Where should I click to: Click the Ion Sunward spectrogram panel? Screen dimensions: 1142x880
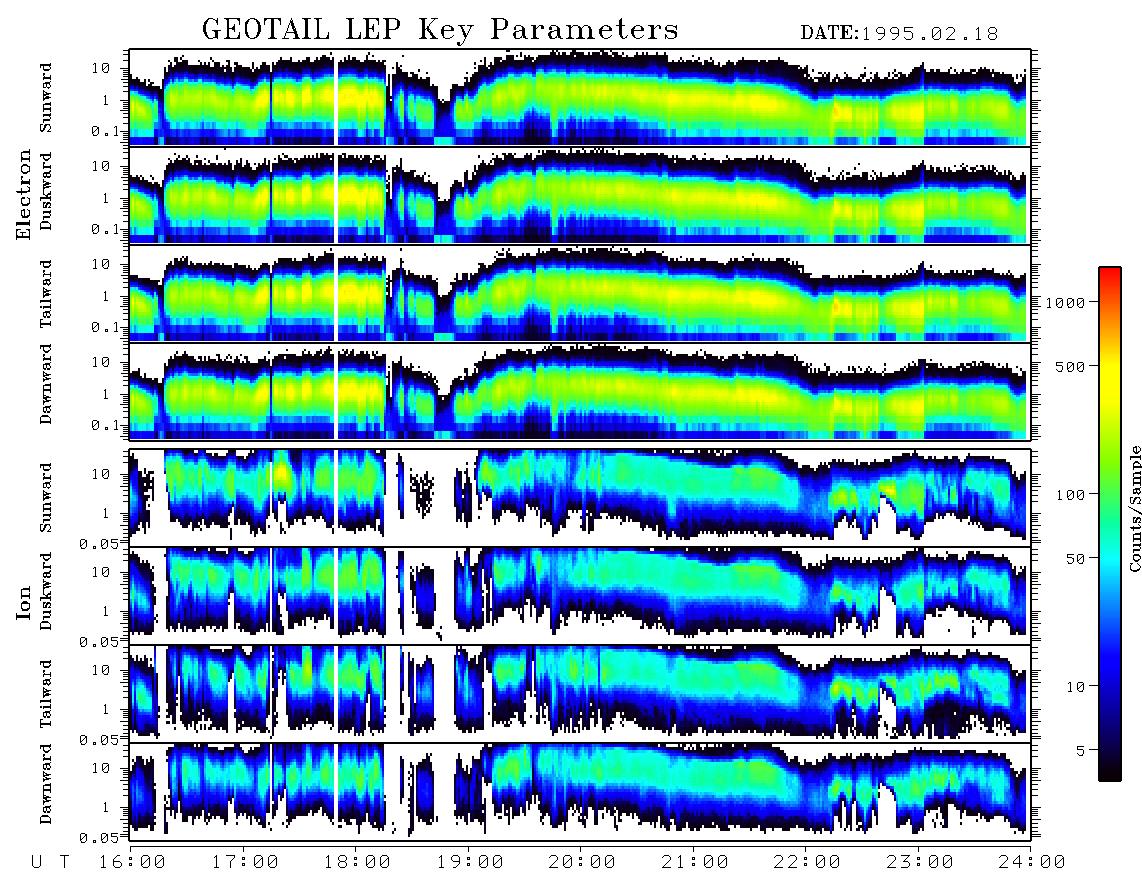[580, 497]
